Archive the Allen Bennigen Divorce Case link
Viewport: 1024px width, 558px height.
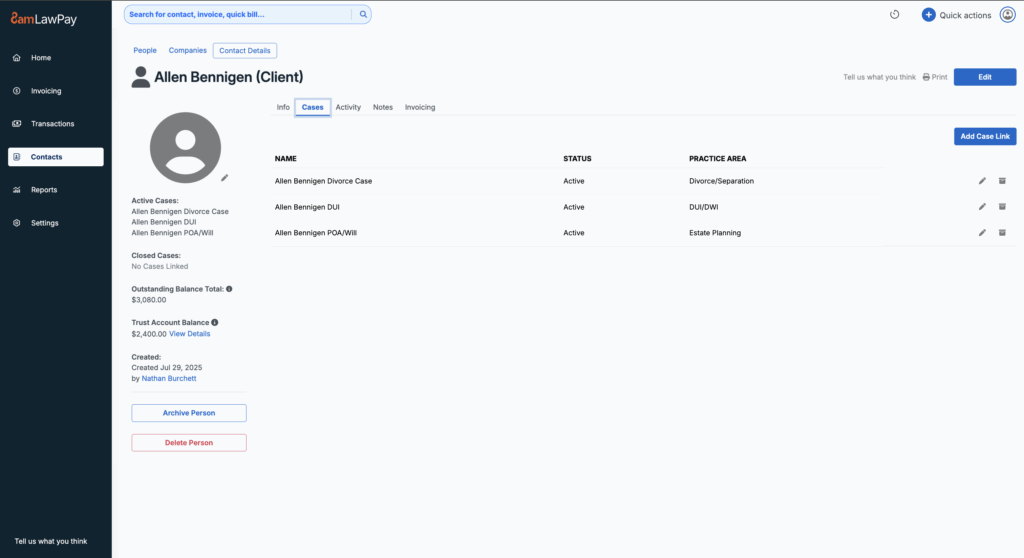click(1002, 181)
